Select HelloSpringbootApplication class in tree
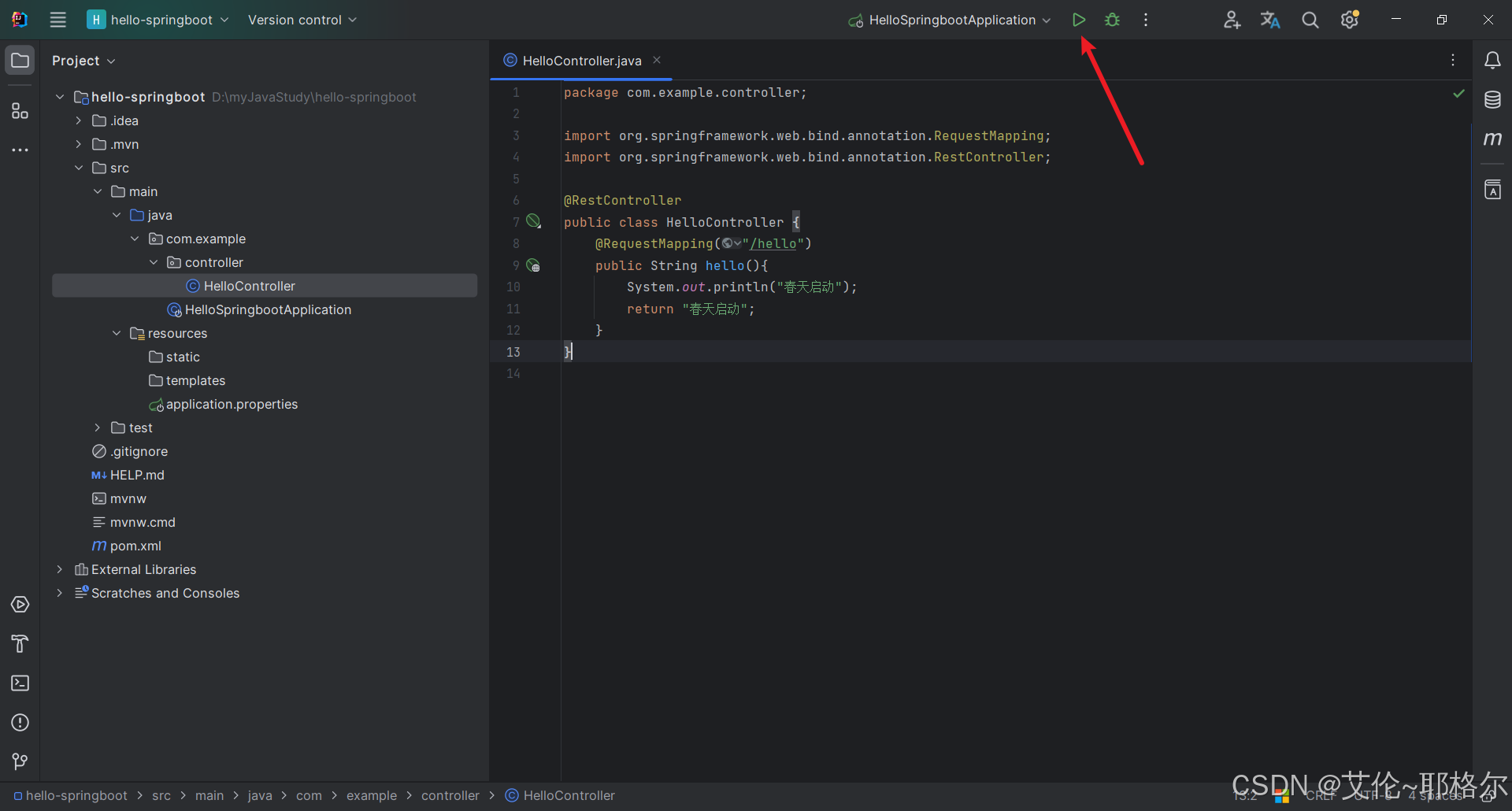This screenshot has width=1512, height=811. click(265, 309)
